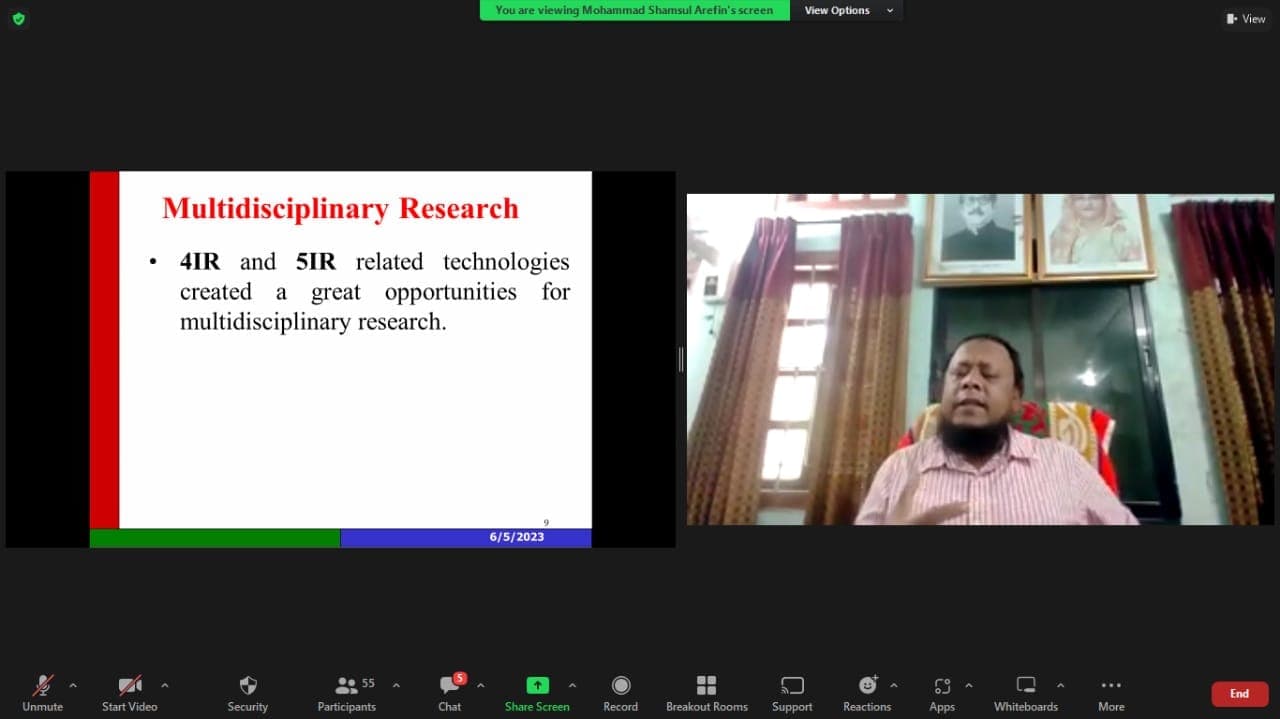This screenshot has height=719, width=1280.
Task: Start recording the meeting
Action: pos(620,692)
